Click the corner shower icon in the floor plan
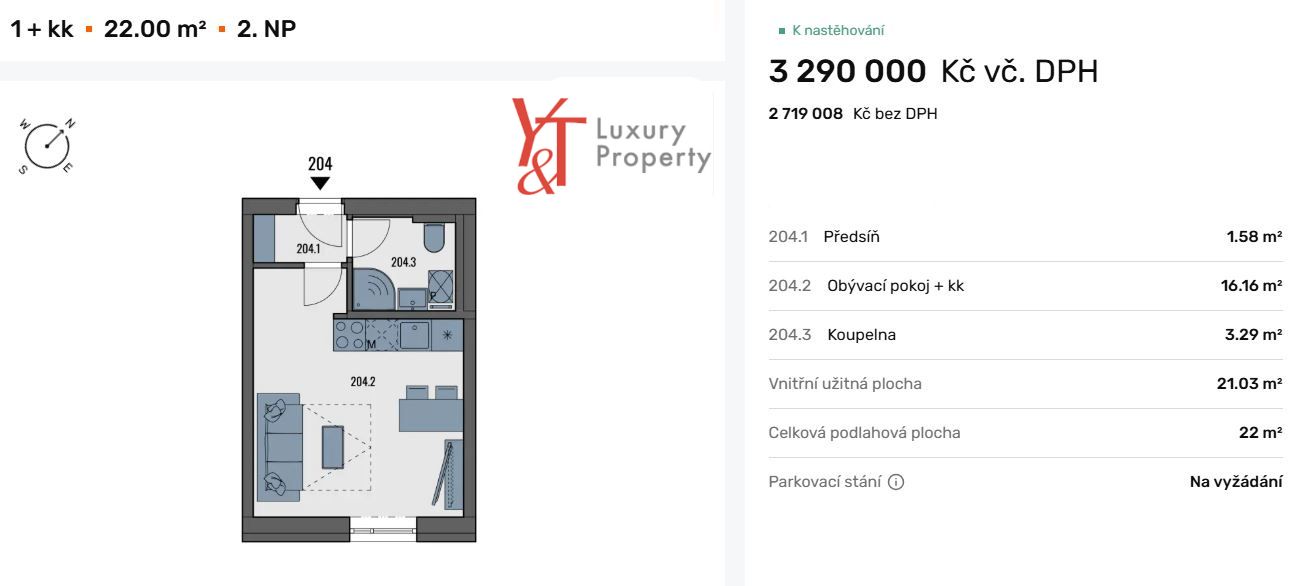Screen dimensions: 1299x586 pyautogui.click(x=374, y=290)
